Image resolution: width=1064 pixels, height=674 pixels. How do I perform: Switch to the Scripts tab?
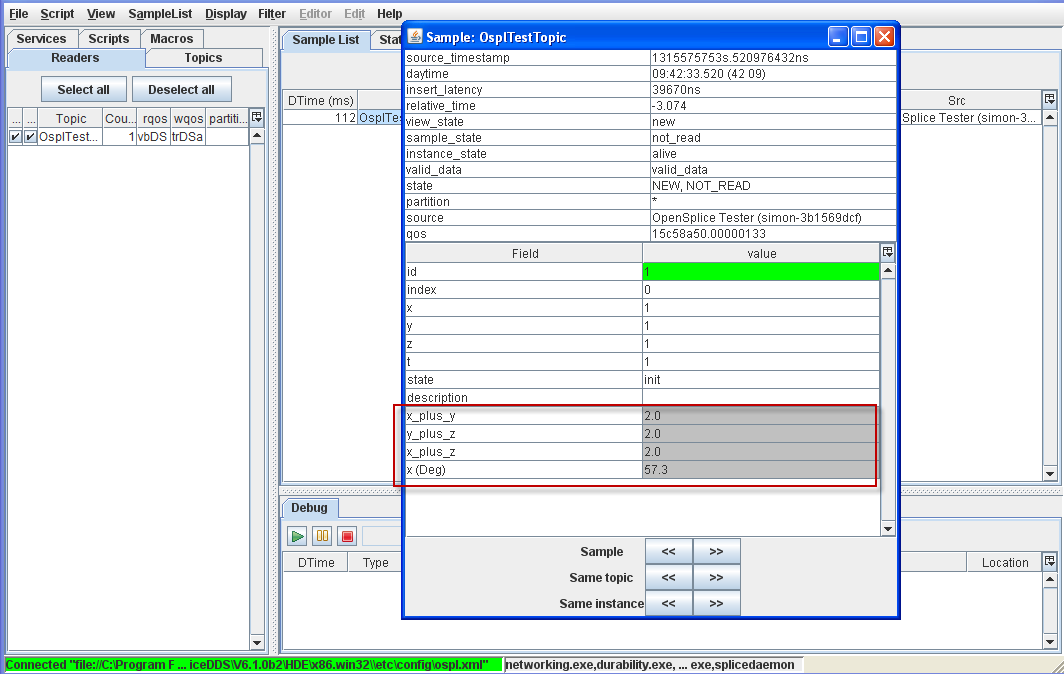point(109,39)
